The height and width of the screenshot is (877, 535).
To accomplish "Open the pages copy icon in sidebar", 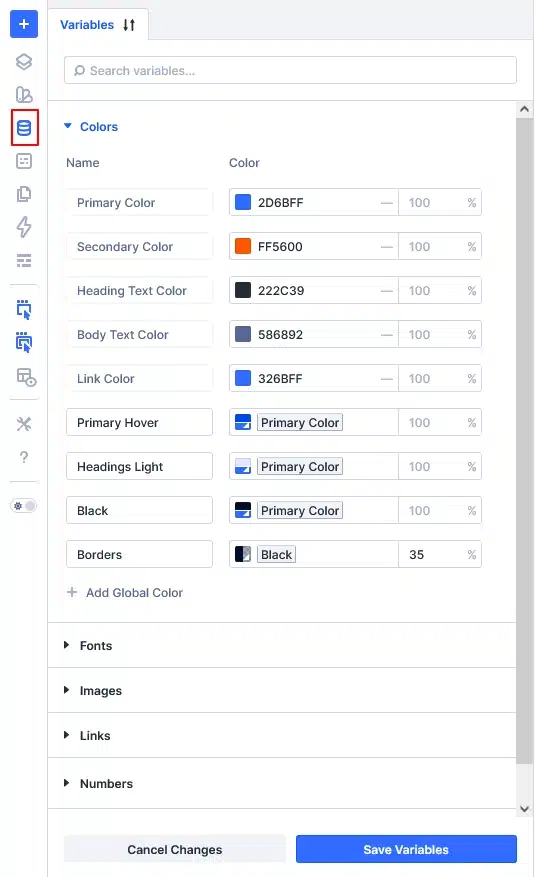I will pyautogui.click(x=24, y=194).
